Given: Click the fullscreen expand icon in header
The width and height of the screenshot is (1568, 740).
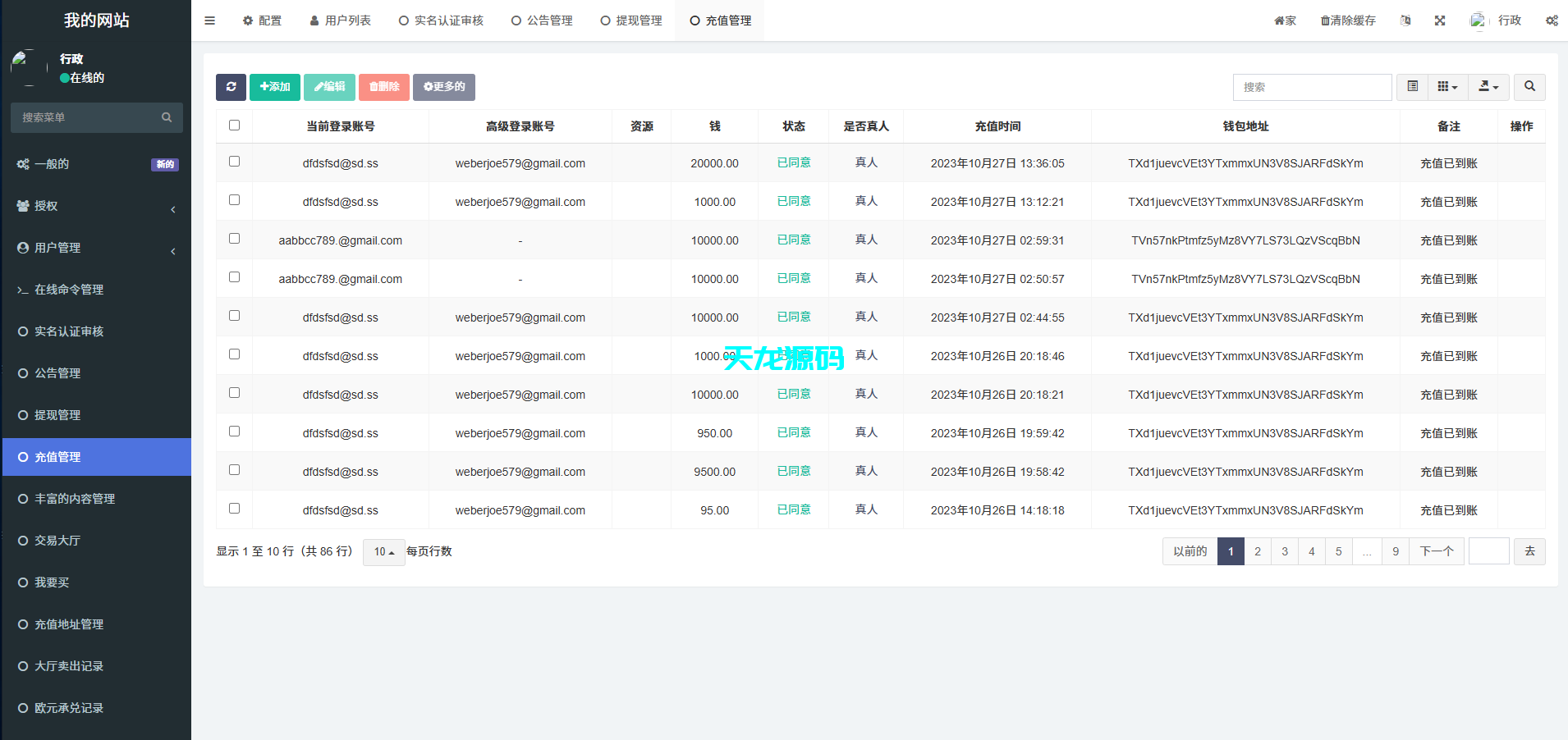Looking at the screenshot, I should (1439, 20).
